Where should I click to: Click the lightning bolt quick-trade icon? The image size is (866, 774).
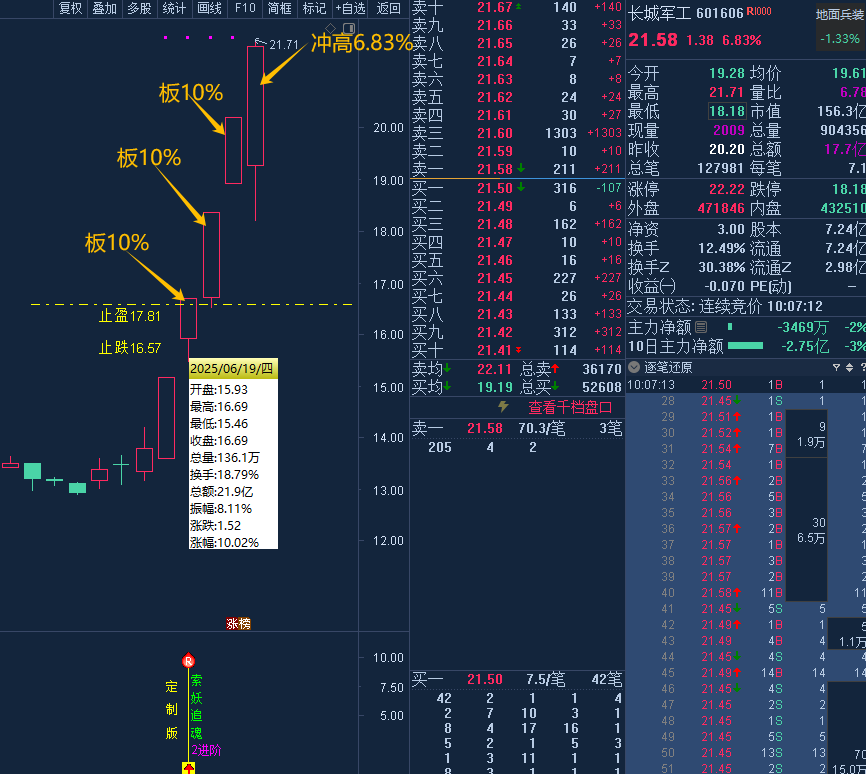pos(503,407)
